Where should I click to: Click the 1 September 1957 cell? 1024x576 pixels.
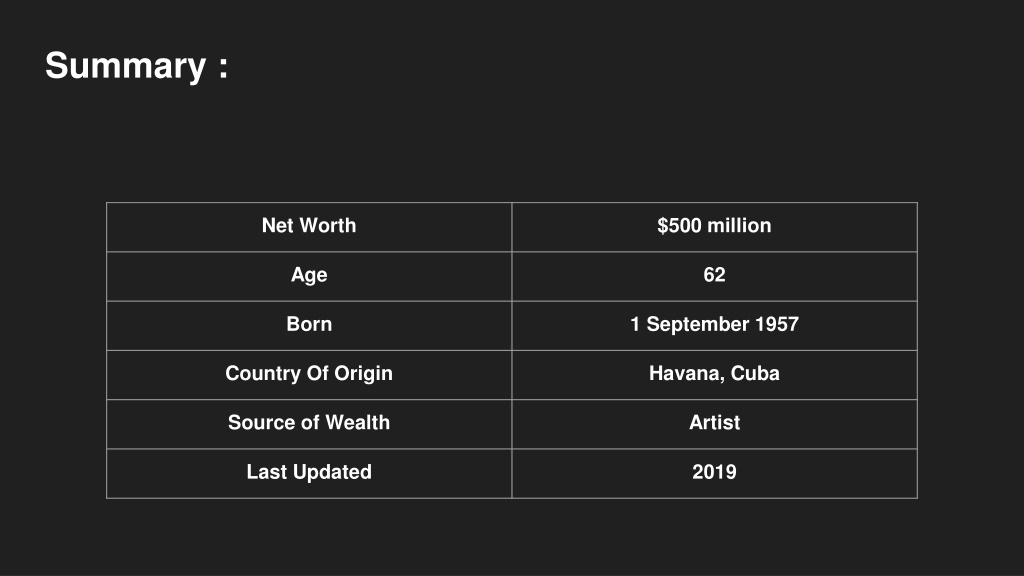click(714, 325)
